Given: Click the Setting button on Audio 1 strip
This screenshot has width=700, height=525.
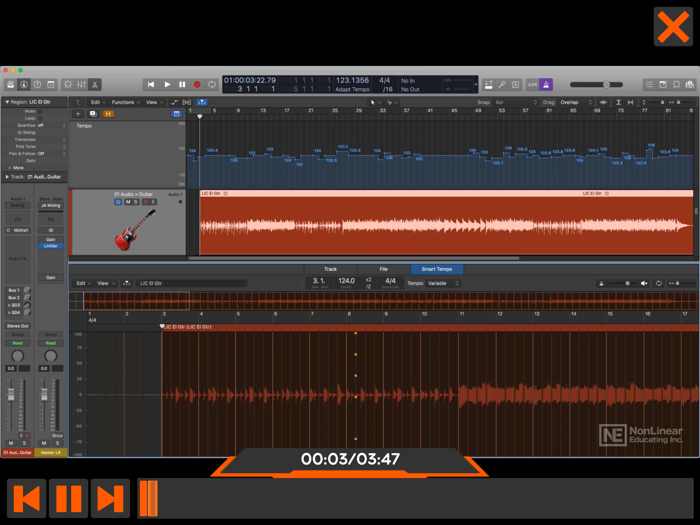Looking at the screenshot, I should pos(17,205).
